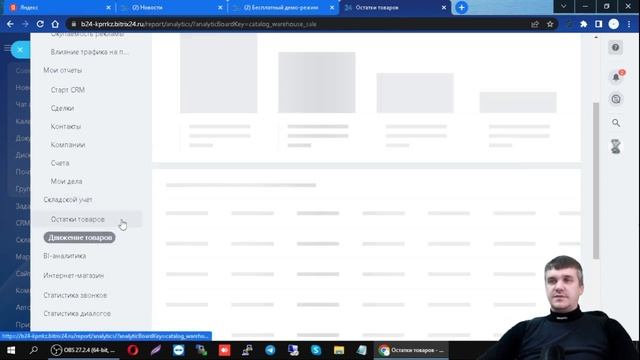Click the address bar URL field

(x=298, y=24)
